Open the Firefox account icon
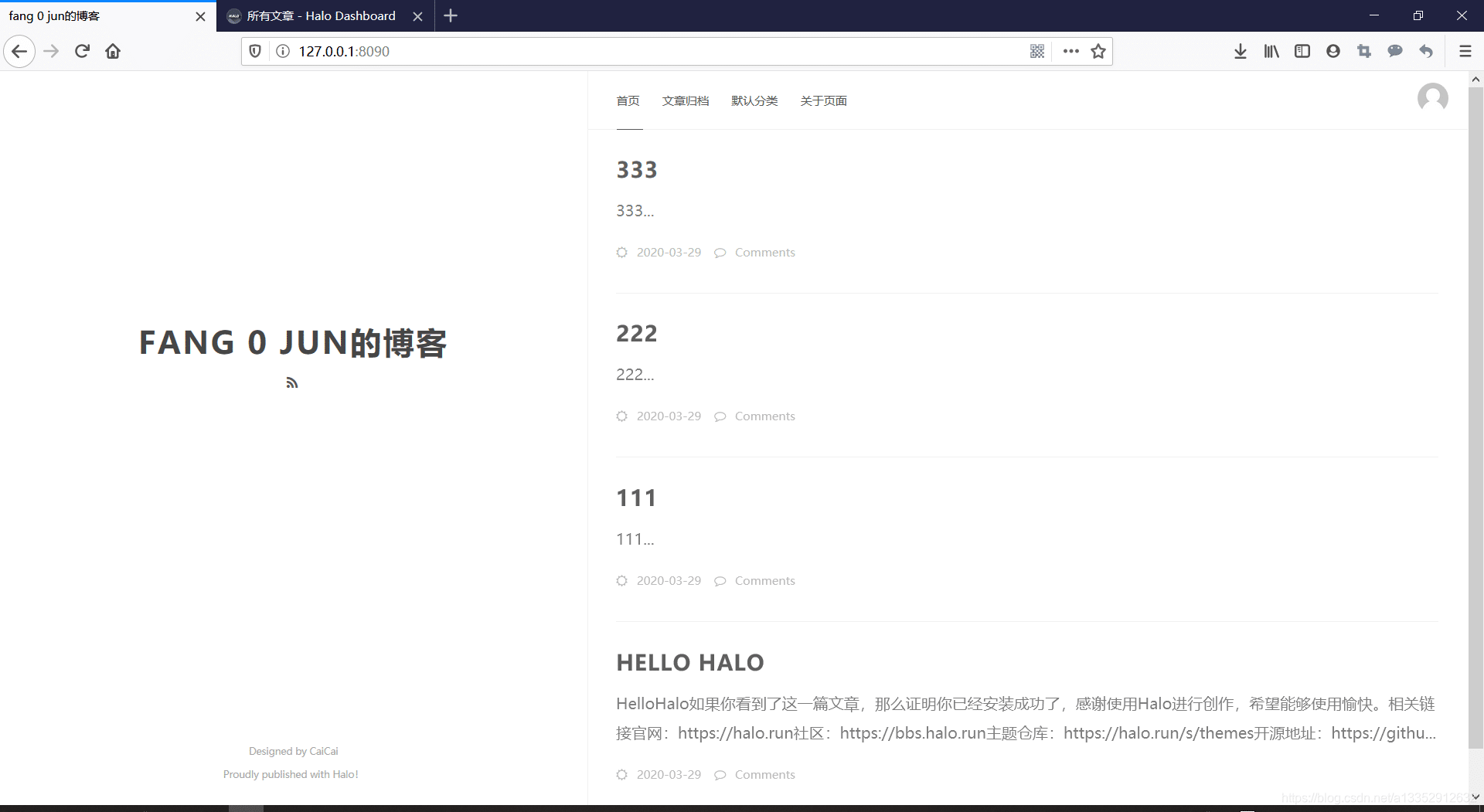 tap(1333, 52)
